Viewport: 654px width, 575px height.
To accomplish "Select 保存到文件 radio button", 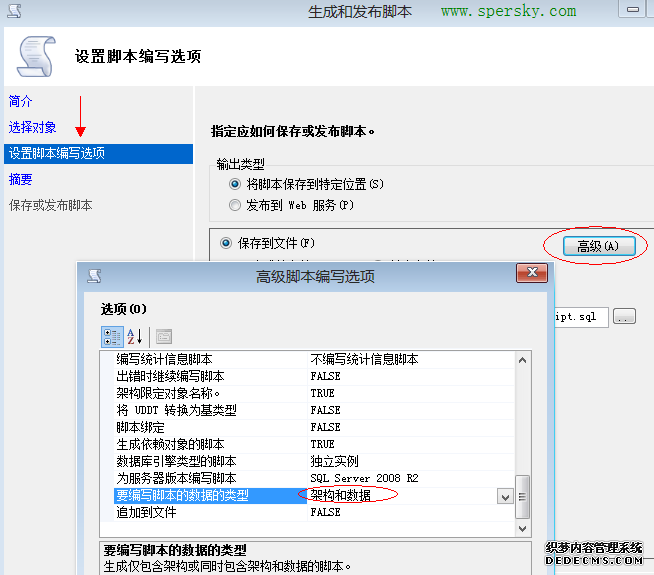I will pos(225,242).
